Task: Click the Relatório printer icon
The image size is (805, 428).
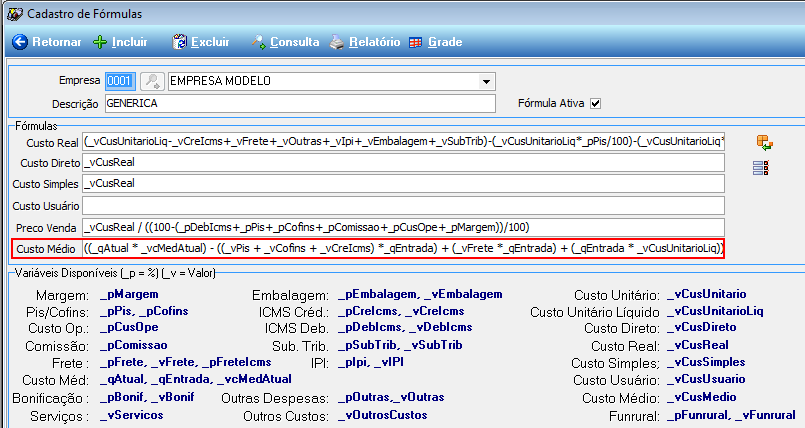Action: 337,42
